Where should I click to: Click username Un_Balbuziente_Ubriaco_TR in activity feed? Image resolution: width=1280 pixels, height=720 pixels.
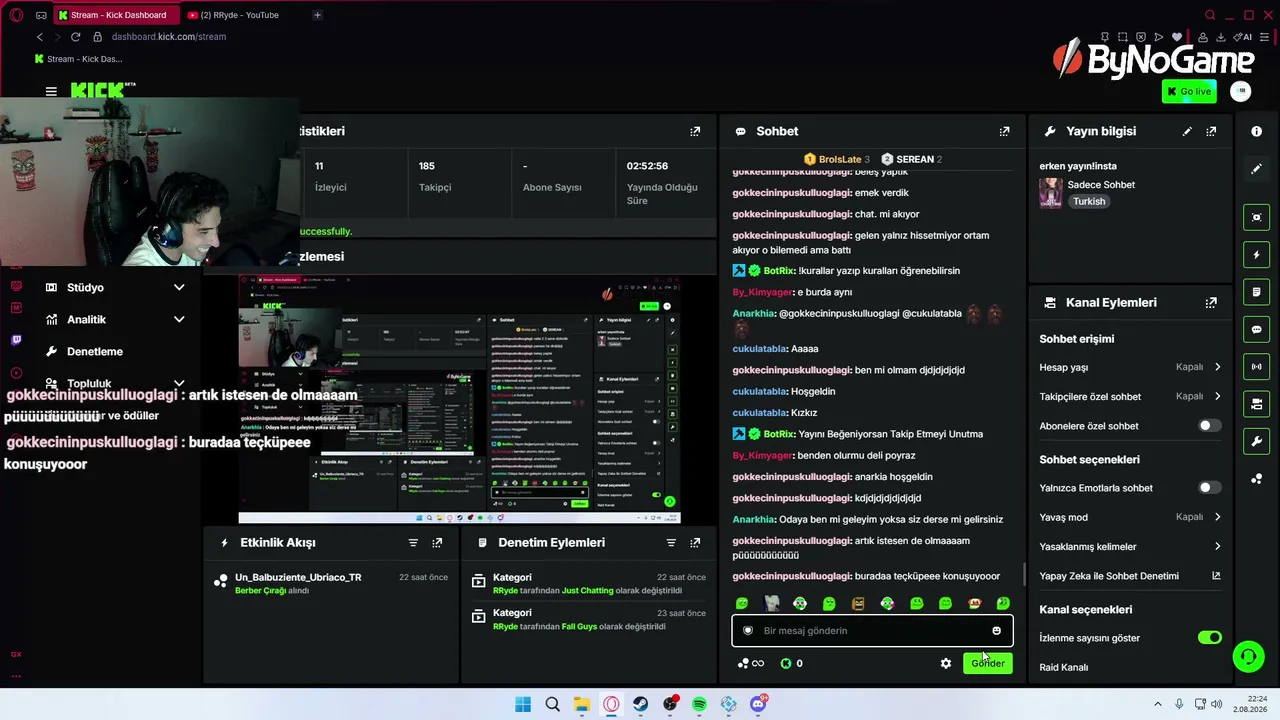[x=298, y=577]
